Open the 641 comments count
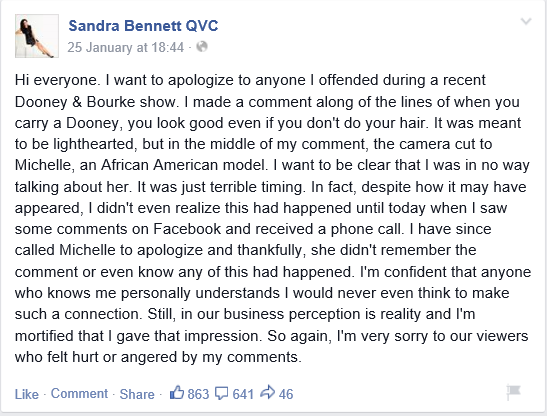 point(243,394)
